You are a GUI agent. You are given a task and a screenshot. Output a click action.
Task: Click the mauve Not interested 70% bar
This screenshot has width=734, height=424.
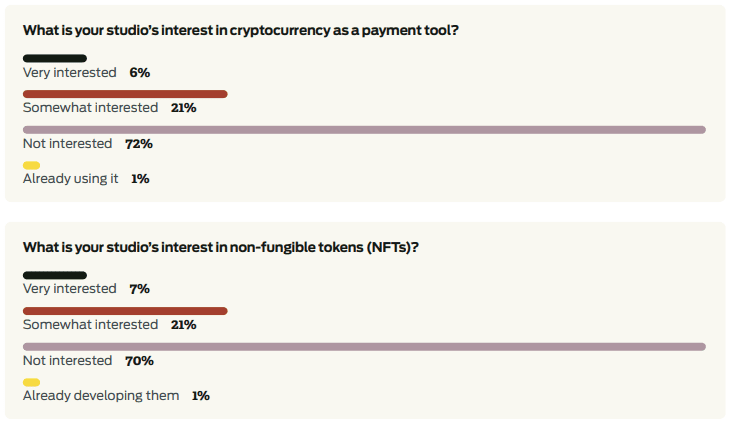(364, 347)
